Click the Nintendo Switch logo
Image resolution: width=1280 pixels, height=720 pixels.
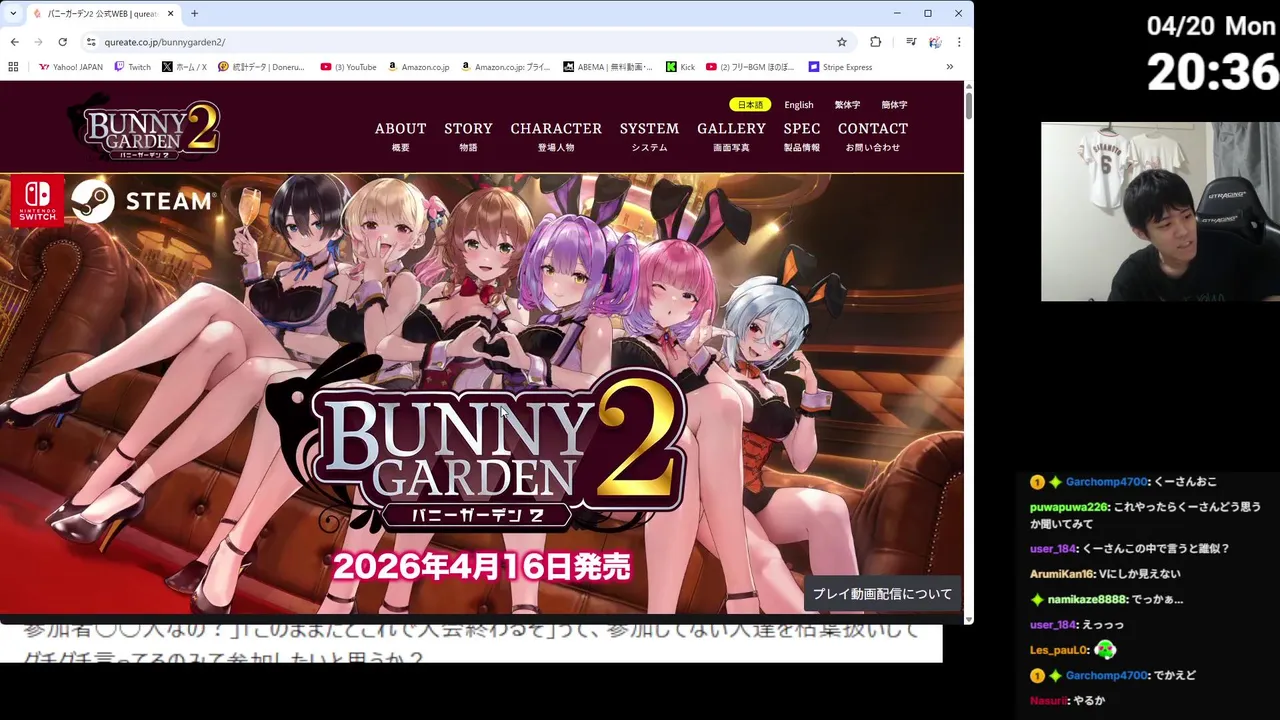pos(38,201)
